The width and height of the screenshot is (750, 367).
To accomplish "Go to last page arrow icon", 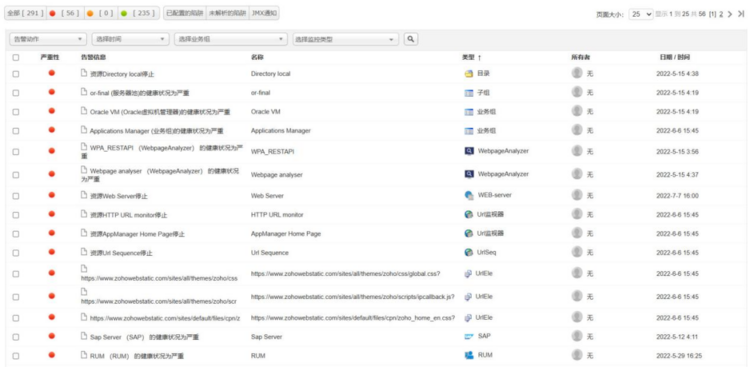I will pos(741,14).
